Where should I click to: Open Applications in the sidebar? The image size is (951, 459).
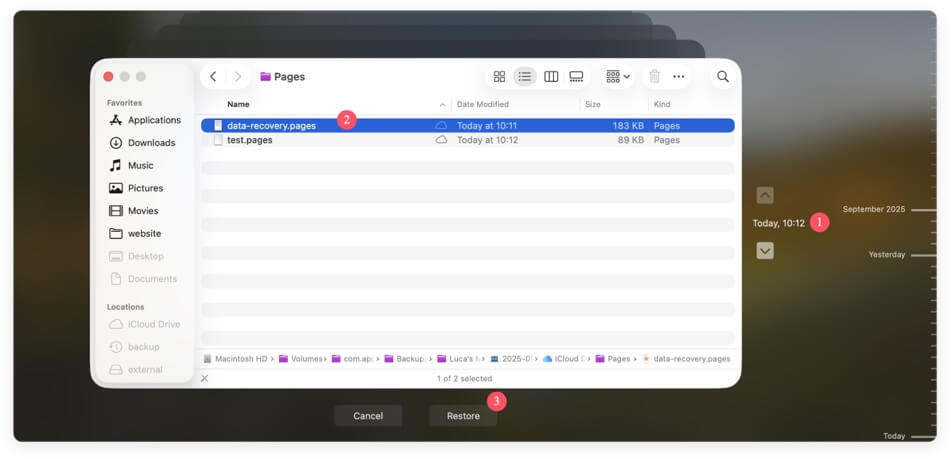(x=145, y=120)
